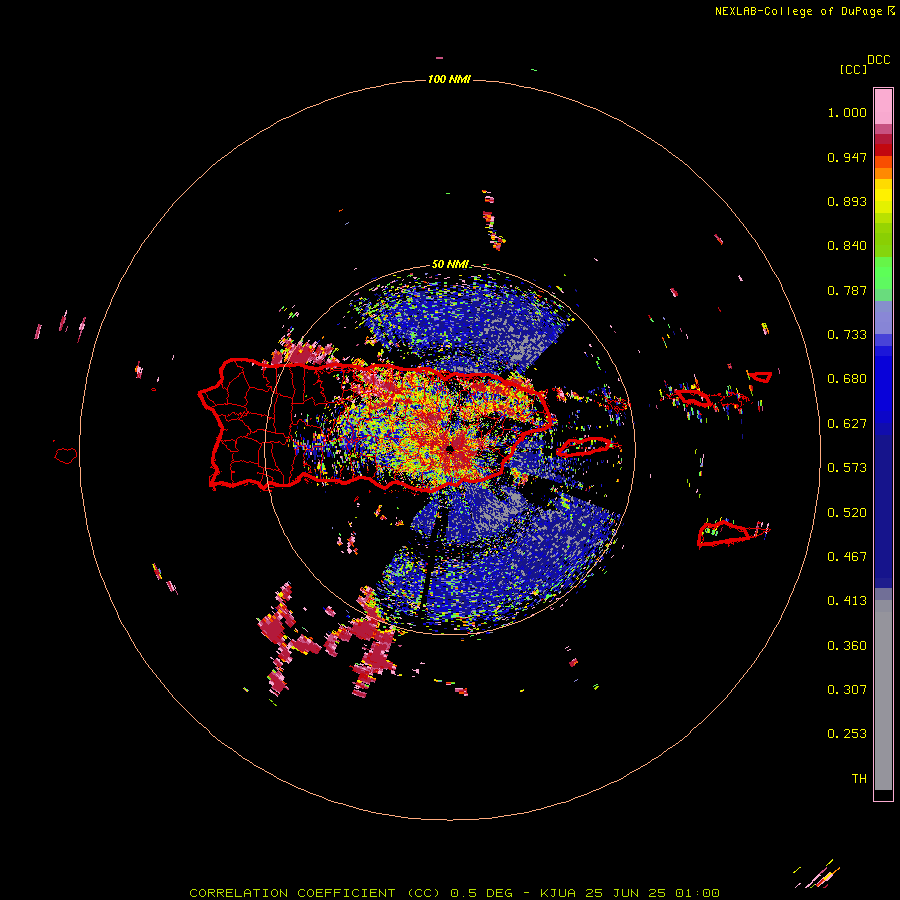Click the [CC] label above the legend
This screenshot has height=900, width=900.
pyautogui.click(x=854, y=69)
